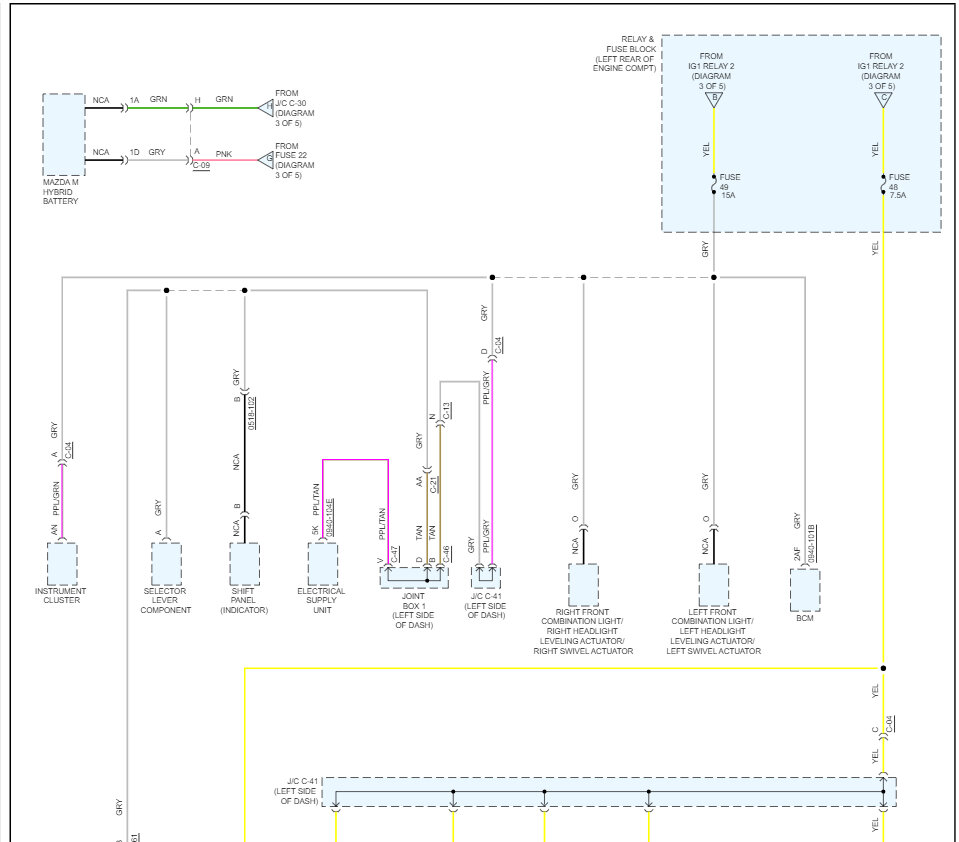959x842 pixels.
Task: Select the "FROM FUSE 22 (DIAGRAM 3 OF 5)" reference text
Action: (x=294, y=160)
